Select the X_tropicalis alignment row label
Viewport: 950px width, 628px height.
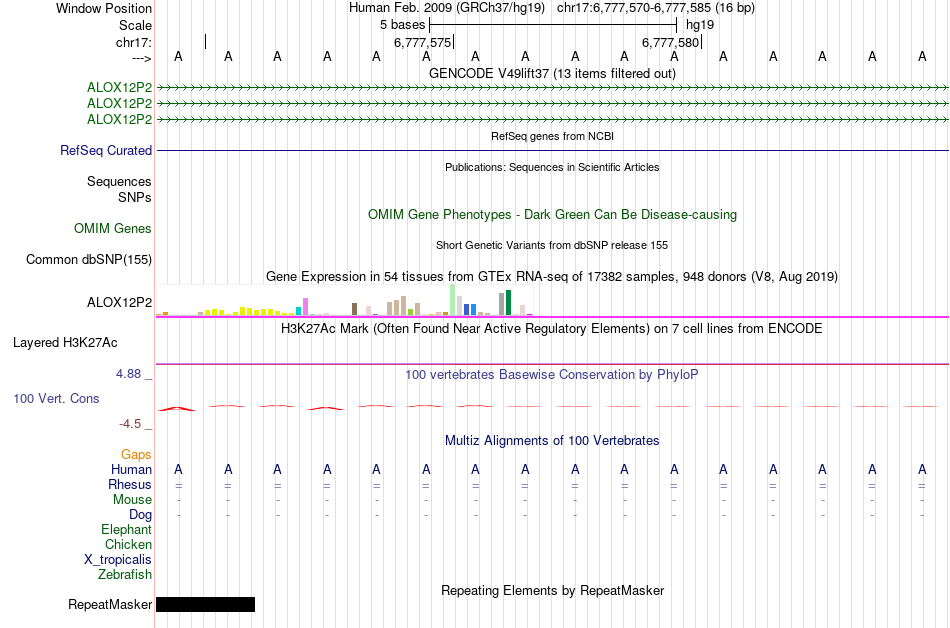click(118, 560)
